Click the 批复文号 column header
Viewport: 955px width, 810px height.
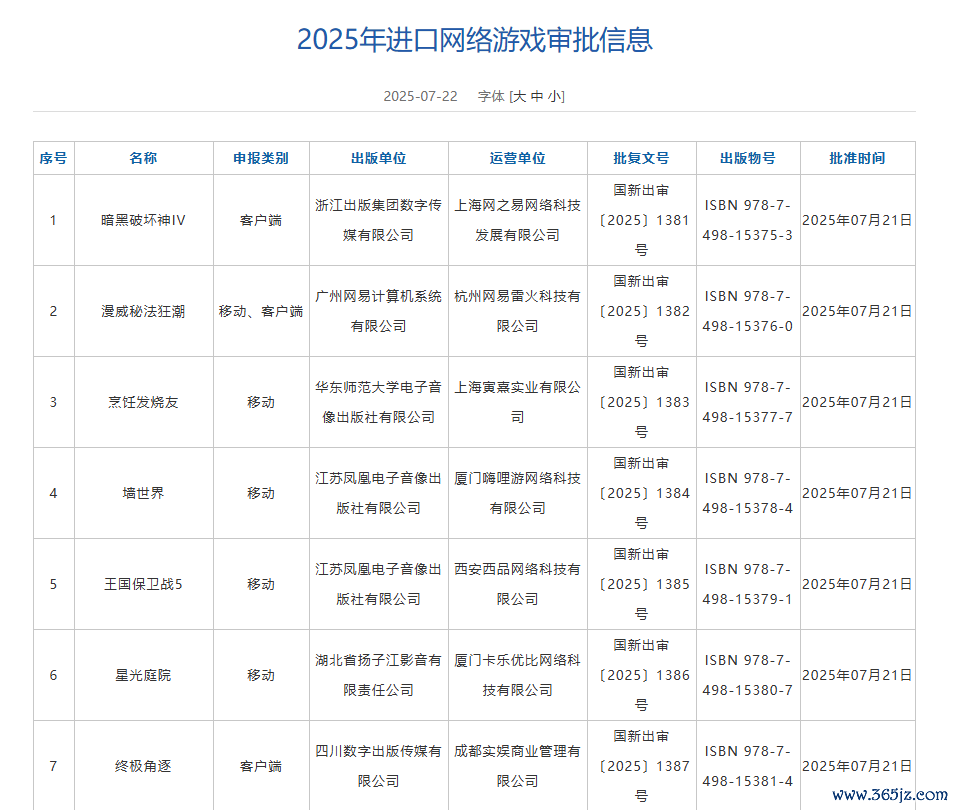641,158
